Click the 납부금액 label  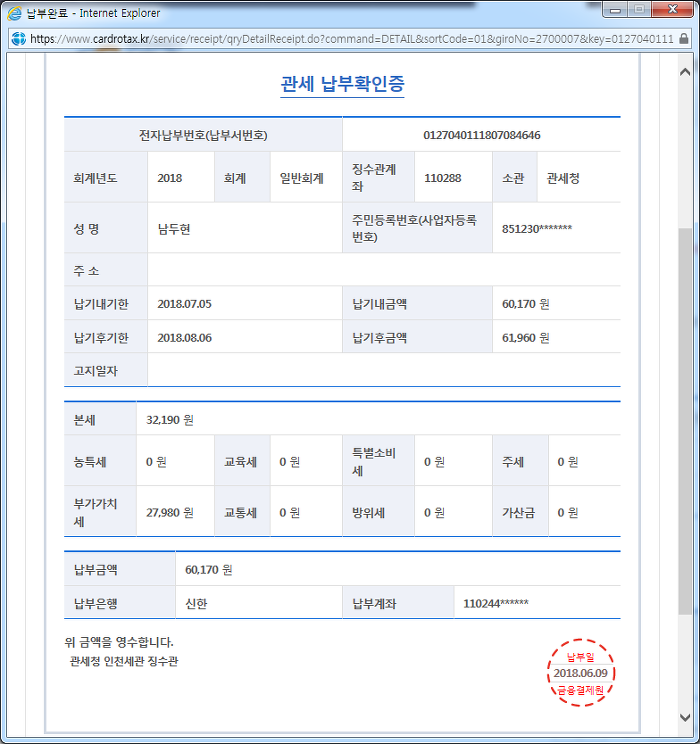coord(95,569)
